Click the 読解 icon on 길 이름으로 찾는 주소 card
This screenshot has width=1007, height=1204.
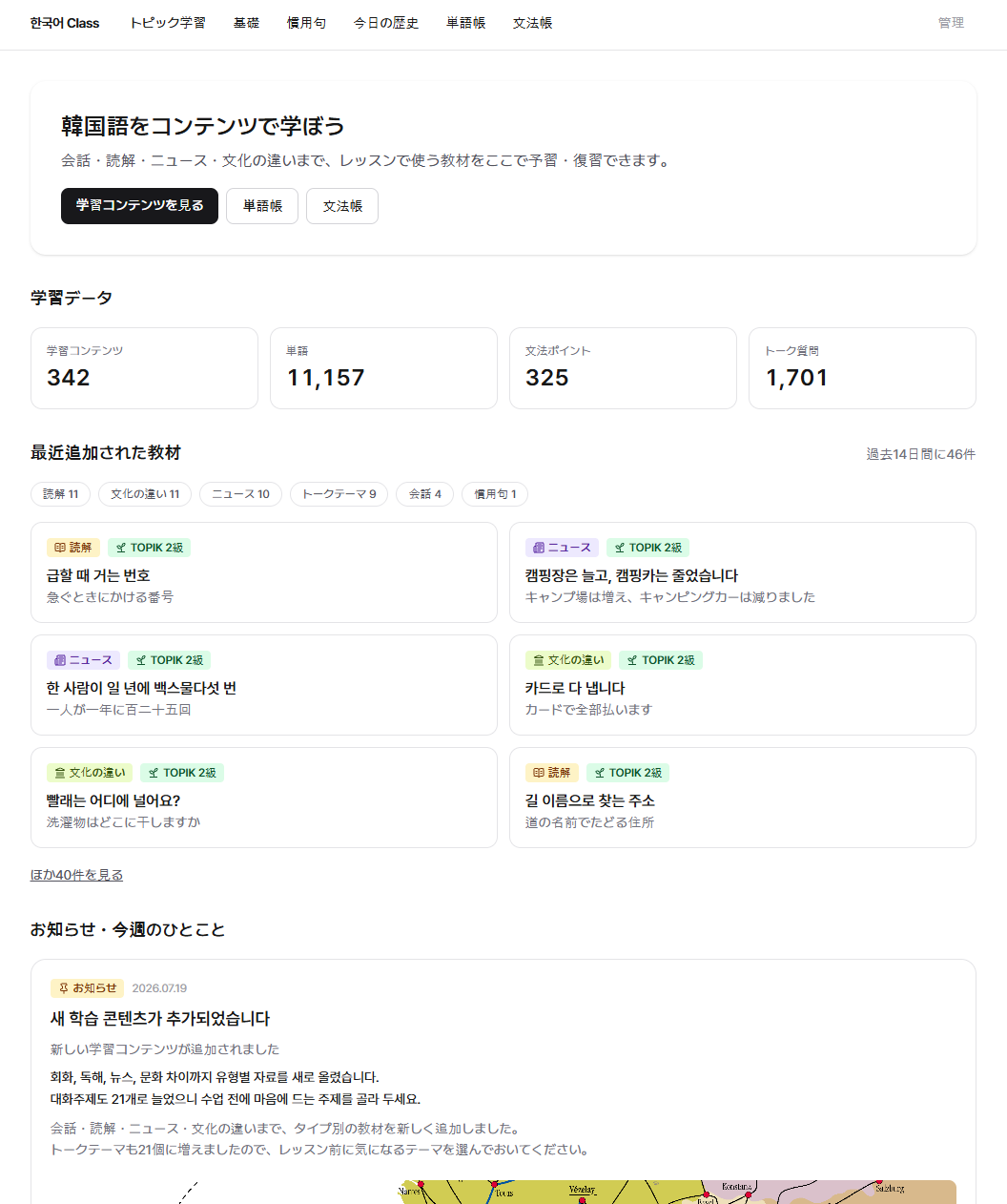tap(539, 773)
